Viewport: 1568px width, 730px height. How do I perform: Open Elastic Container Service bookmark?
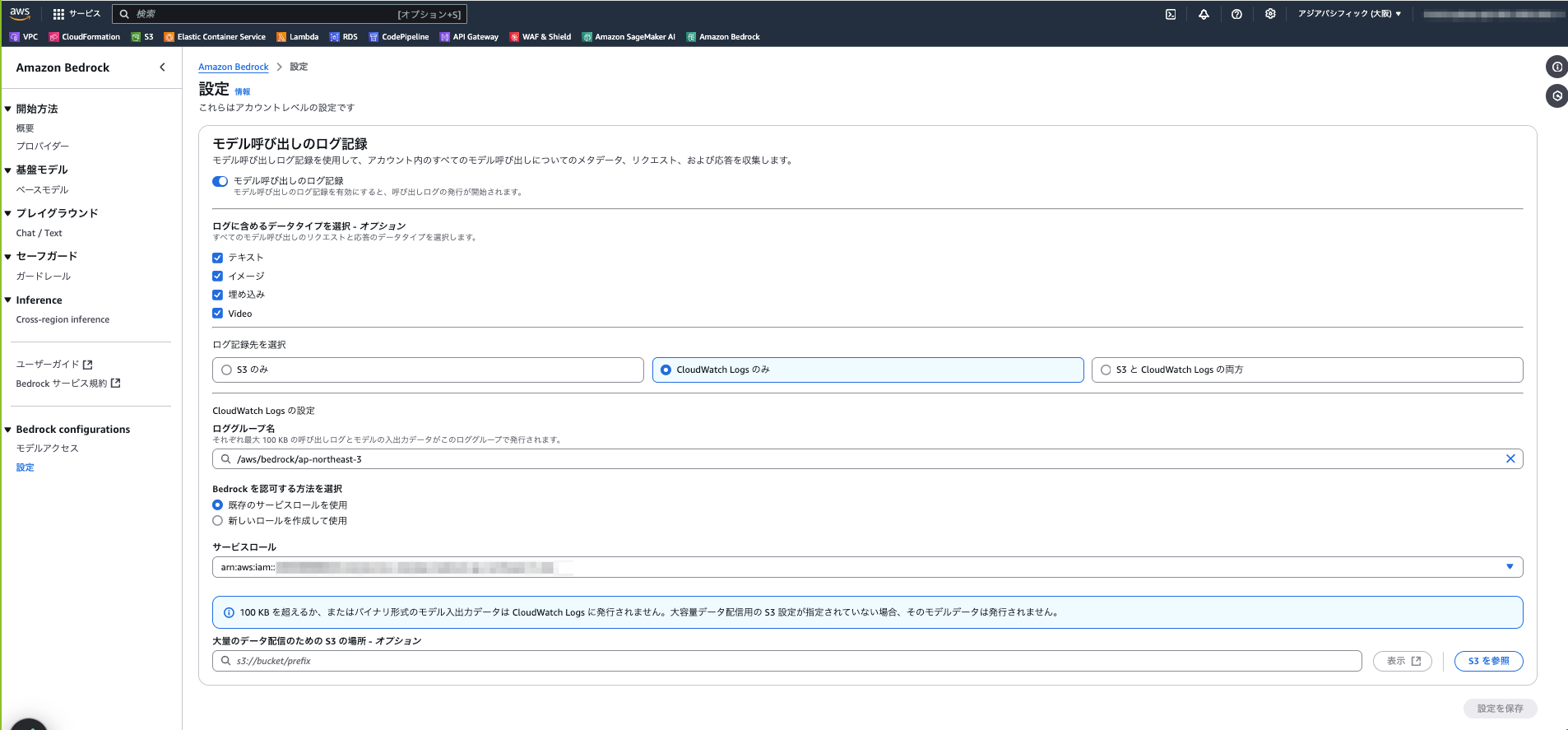tap(215, 37)
